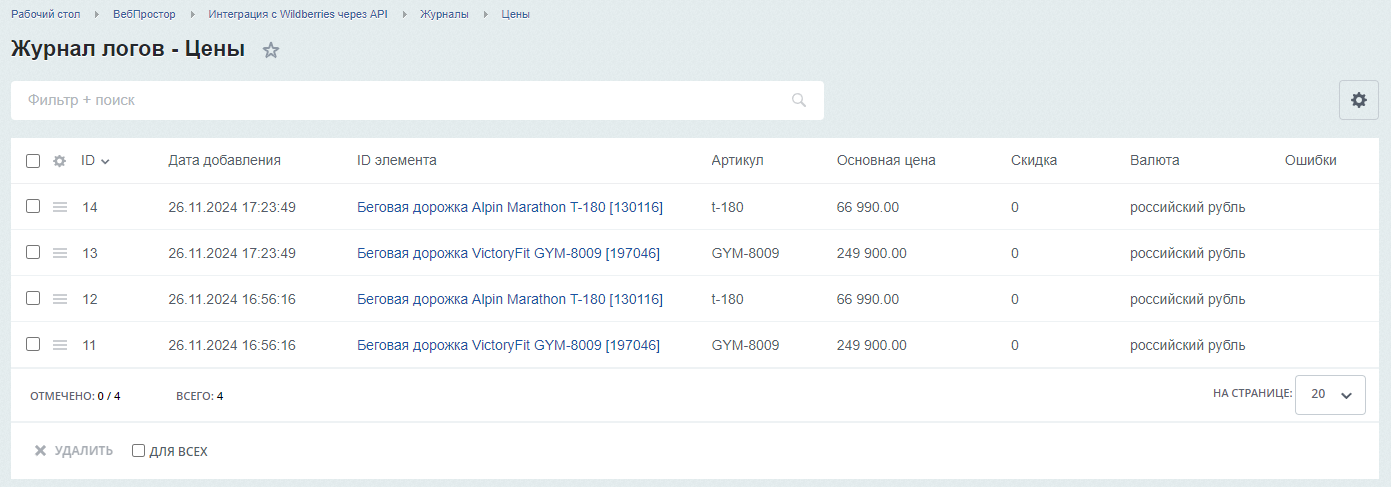Focus the 'Фильтр + поиск' input field
This screenshot has width=1391, height=487.
(x=417, y=100)
